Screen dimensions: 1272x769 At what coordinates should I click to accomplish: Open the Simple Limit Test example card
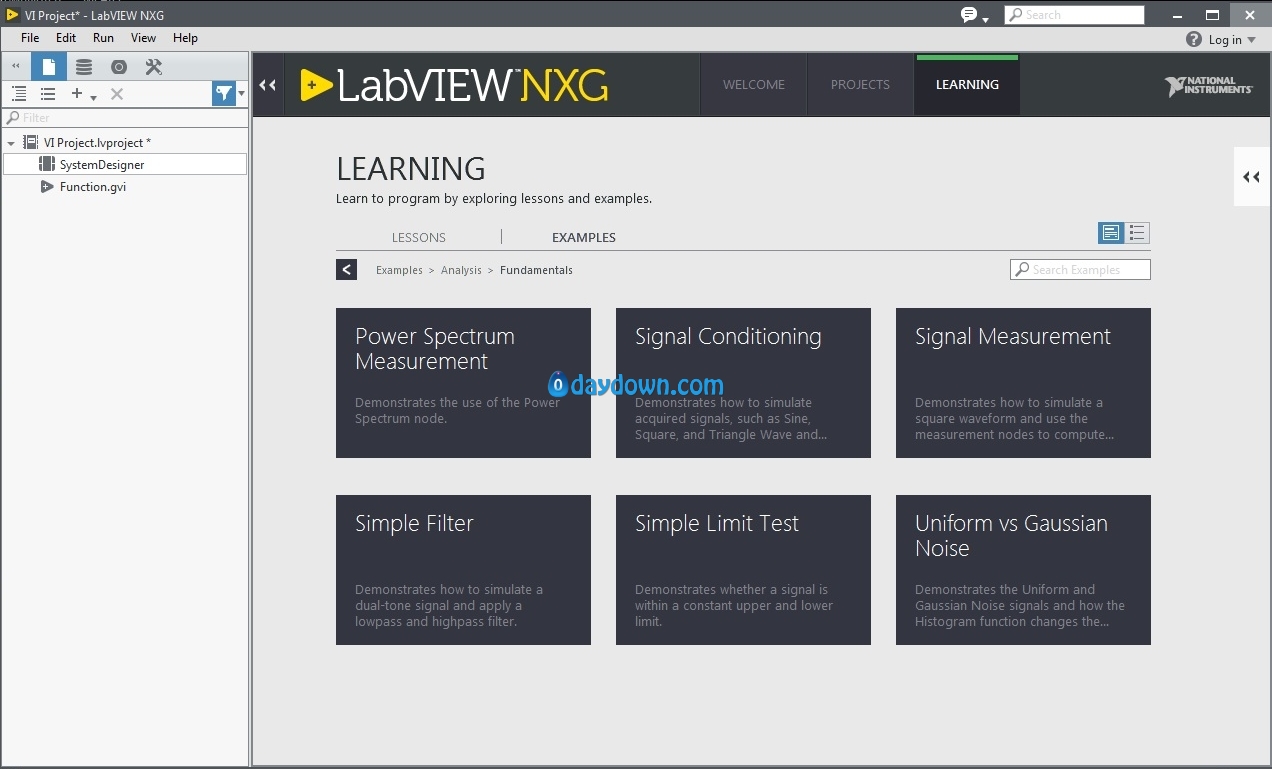coord(743,570)
